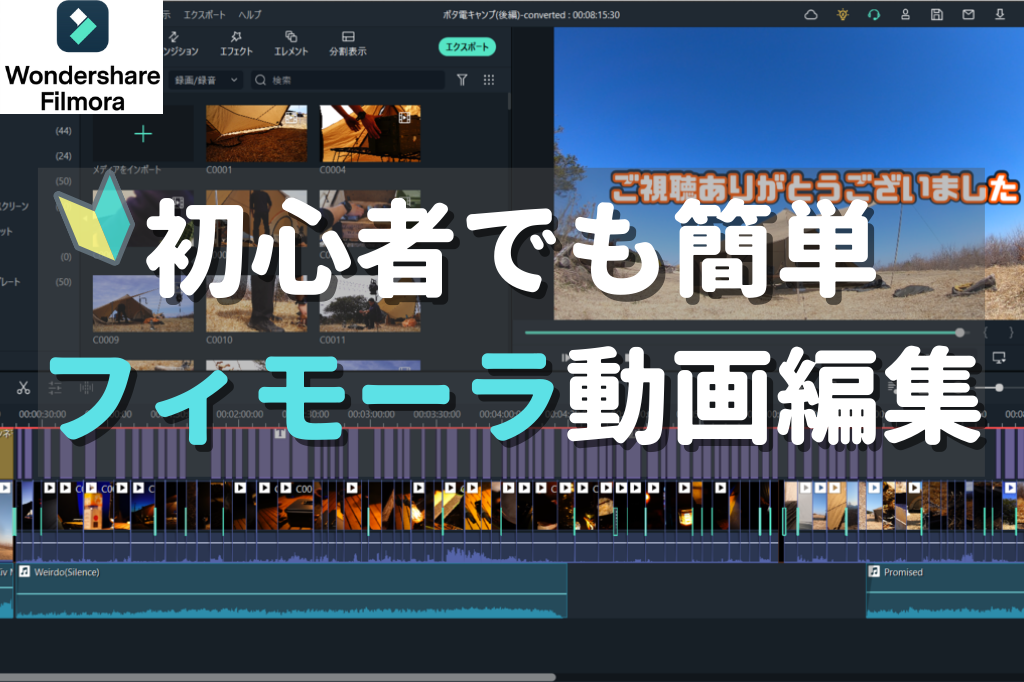Click the floppy disk save icon

[936, 14]
